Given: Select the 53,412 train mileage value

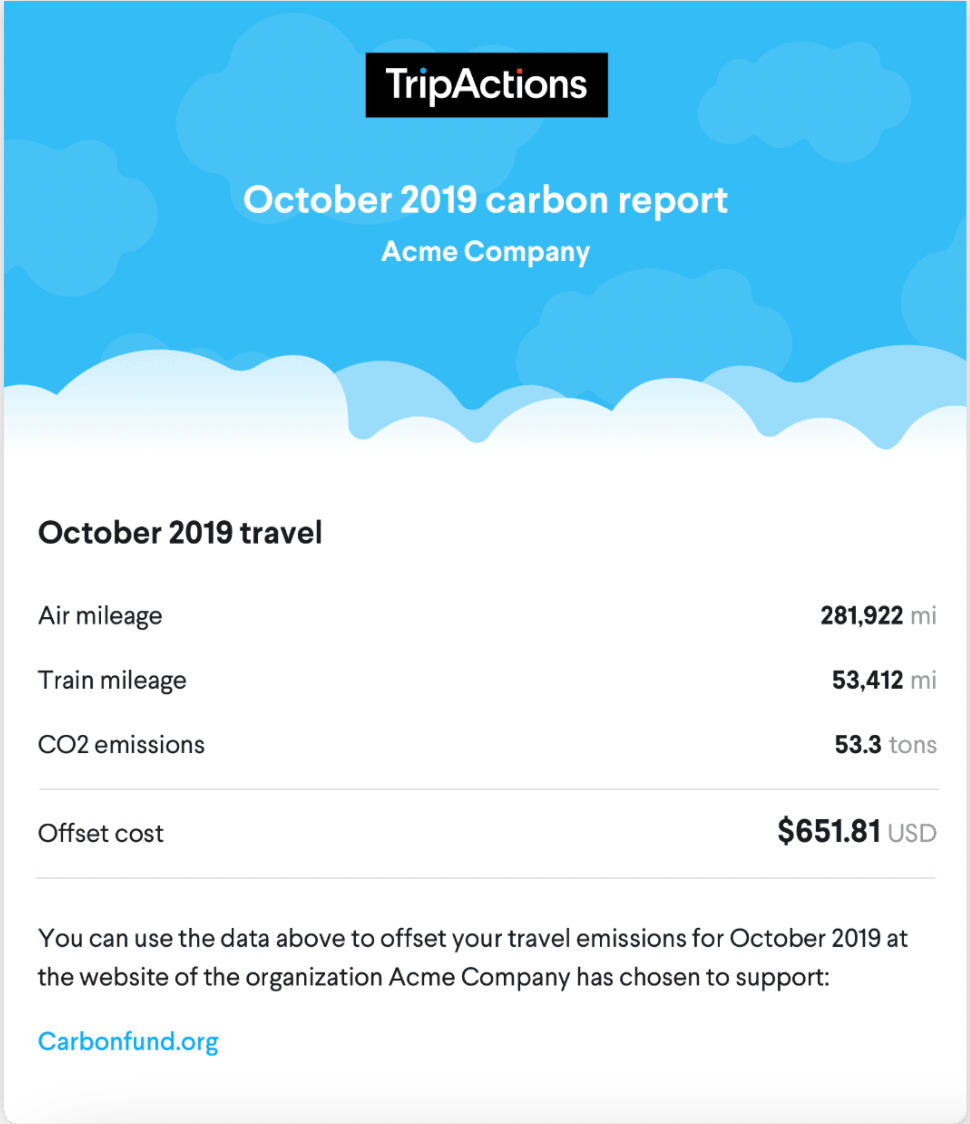Looking at the screenshot, I should click(868, 681).
